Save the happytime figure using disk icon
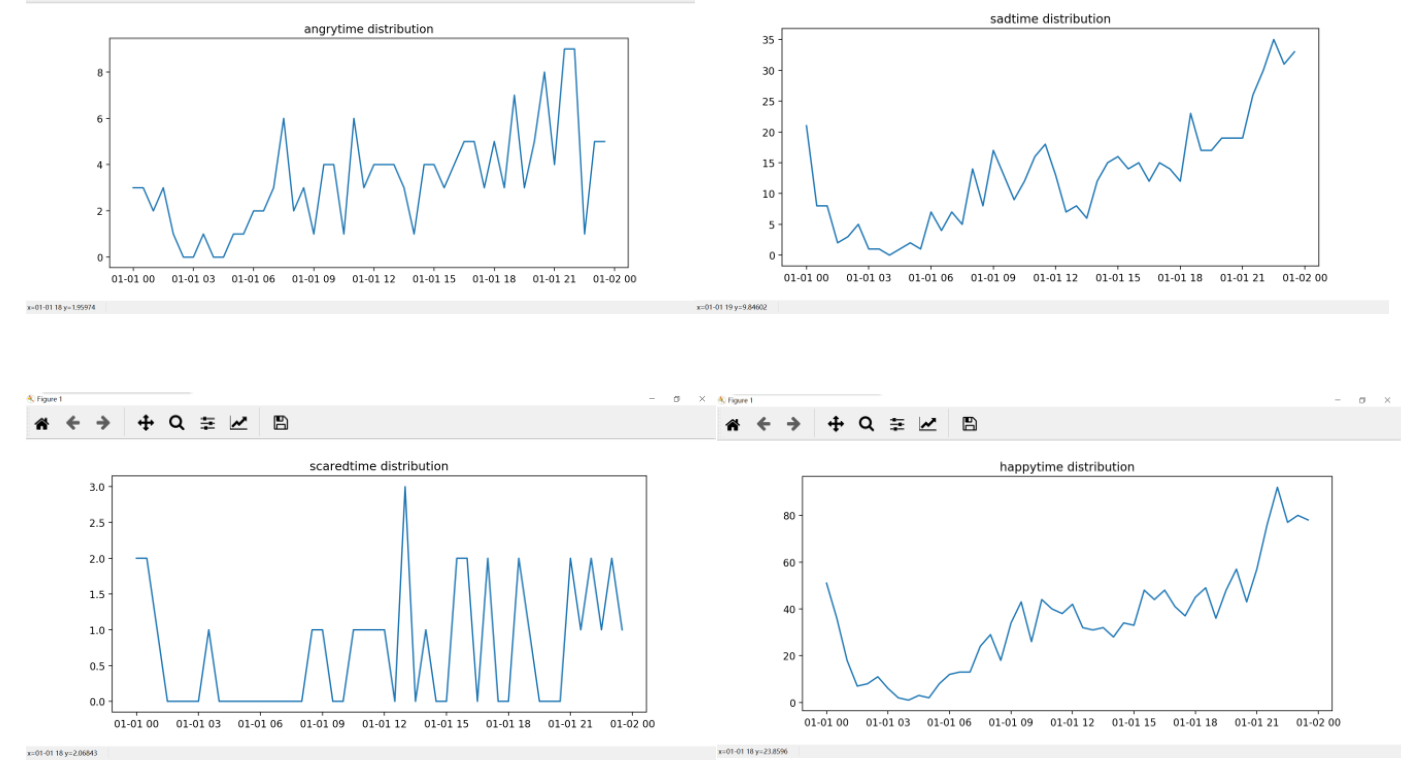 point(969,424)
